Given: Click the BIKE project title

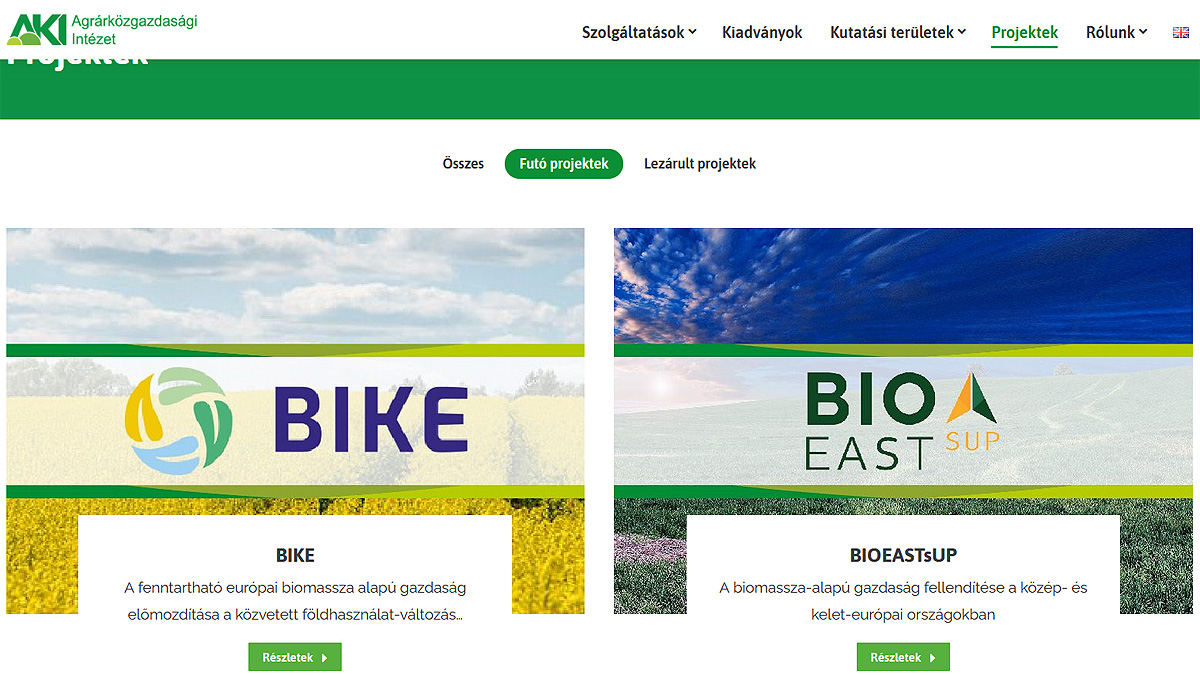Looking at the screenshot, I should [x=295, y=555].
